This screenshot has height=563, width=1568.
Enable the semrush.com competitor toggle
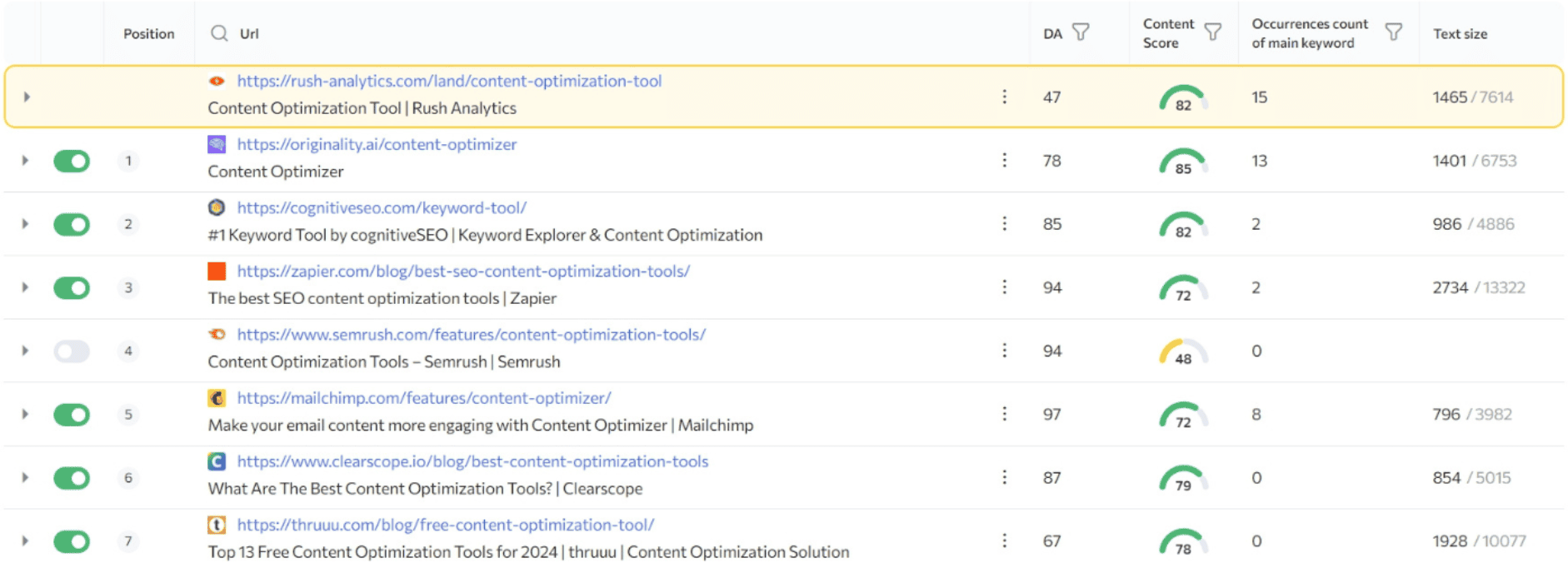tap(72, 351)
